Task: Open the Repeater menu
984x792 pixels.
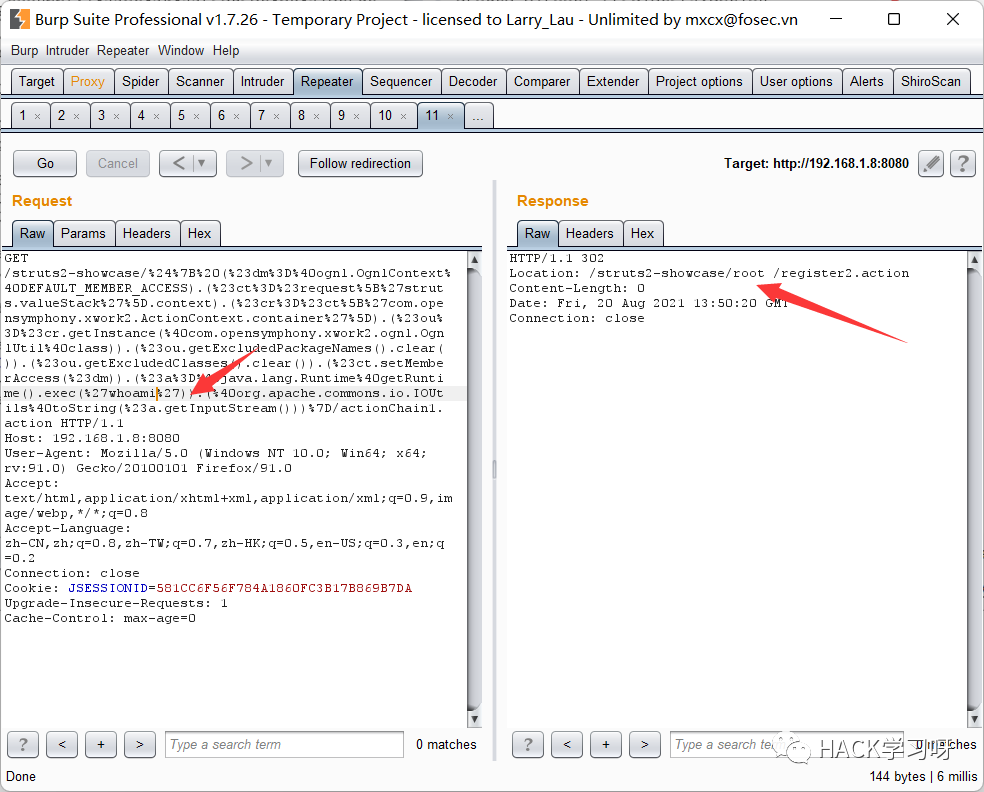Action: [x=123, y=51]
